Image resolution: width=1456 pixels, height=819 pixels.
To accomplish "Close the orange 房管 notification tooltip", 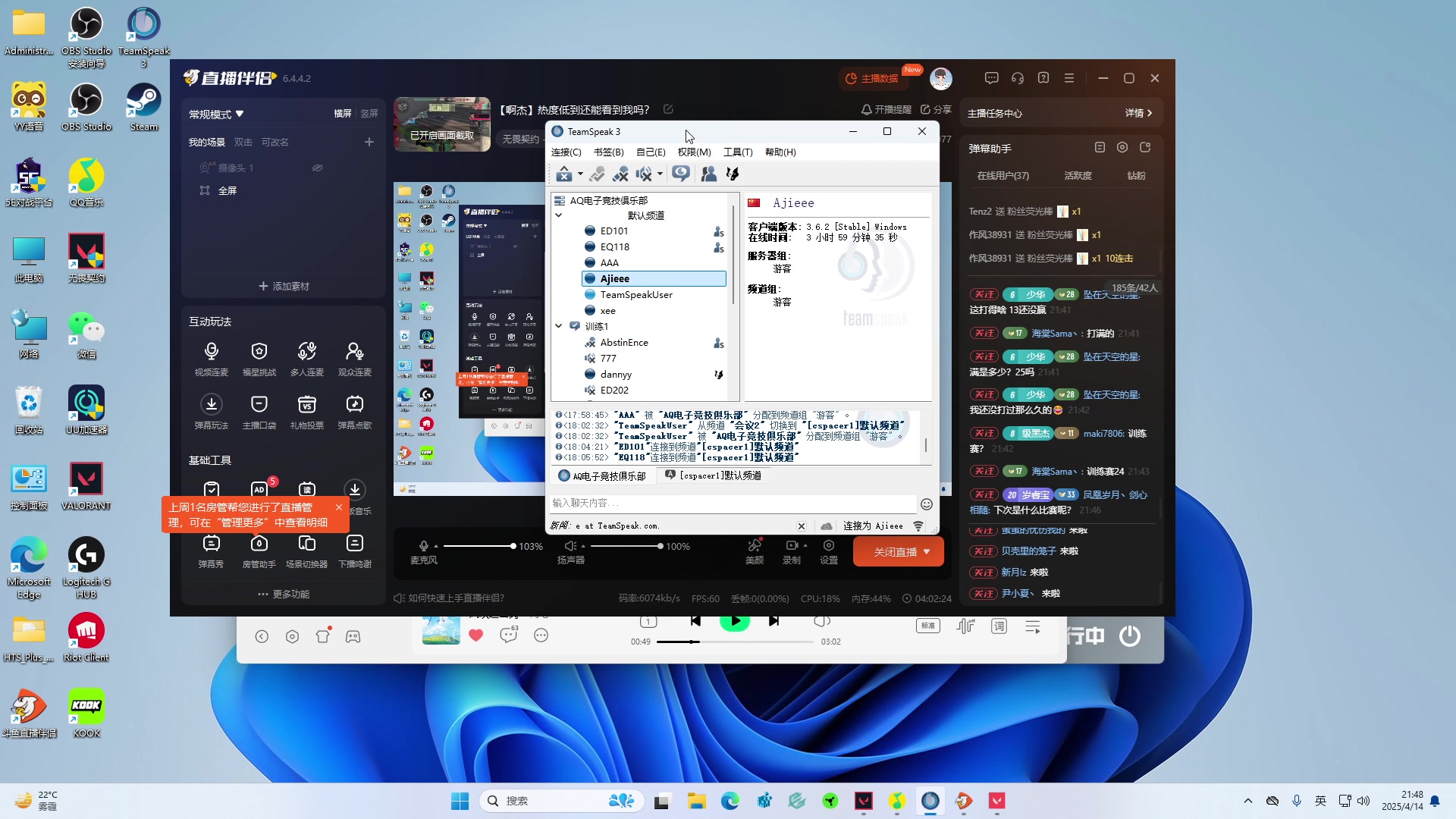I will [x=339, y=507].
